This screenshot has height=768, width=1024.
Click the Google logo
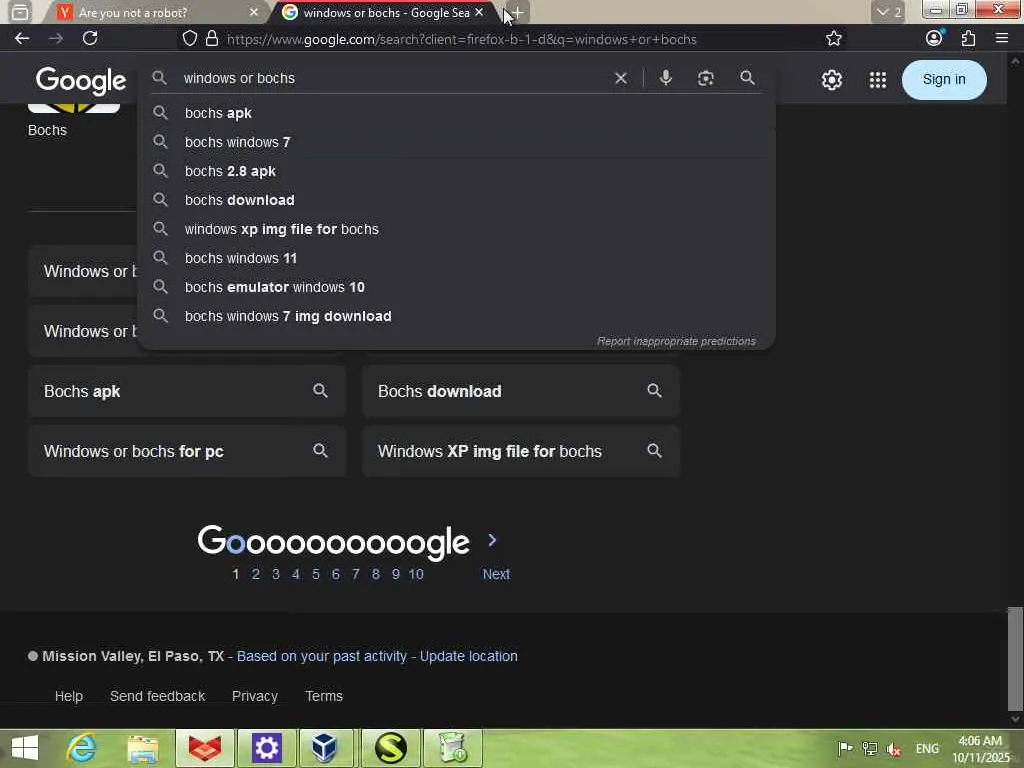(x=81, y=80)
